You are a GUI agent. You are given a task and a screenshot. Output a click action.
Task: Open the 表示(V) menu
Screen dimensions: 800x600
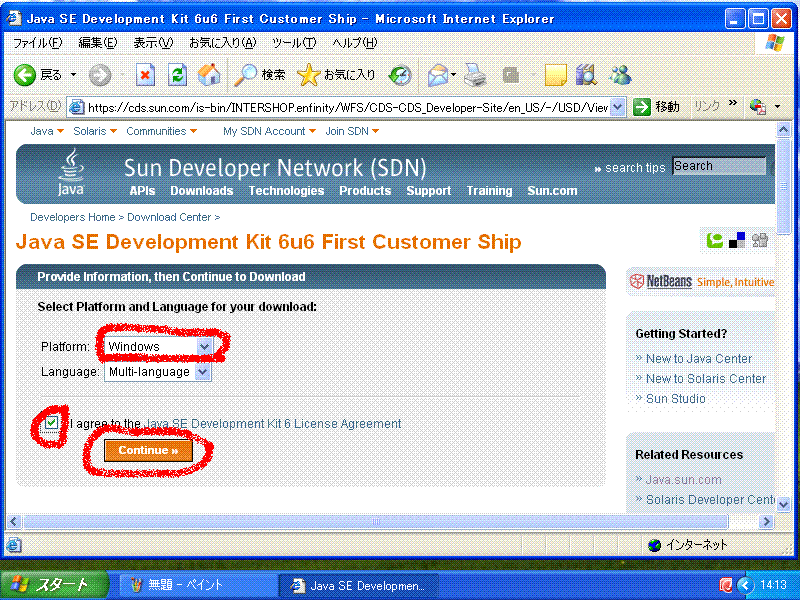[153, 43]
